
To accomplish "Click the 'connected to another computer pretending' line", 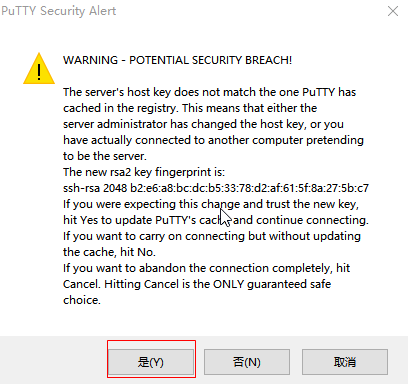I will click(x=213, y=140).
